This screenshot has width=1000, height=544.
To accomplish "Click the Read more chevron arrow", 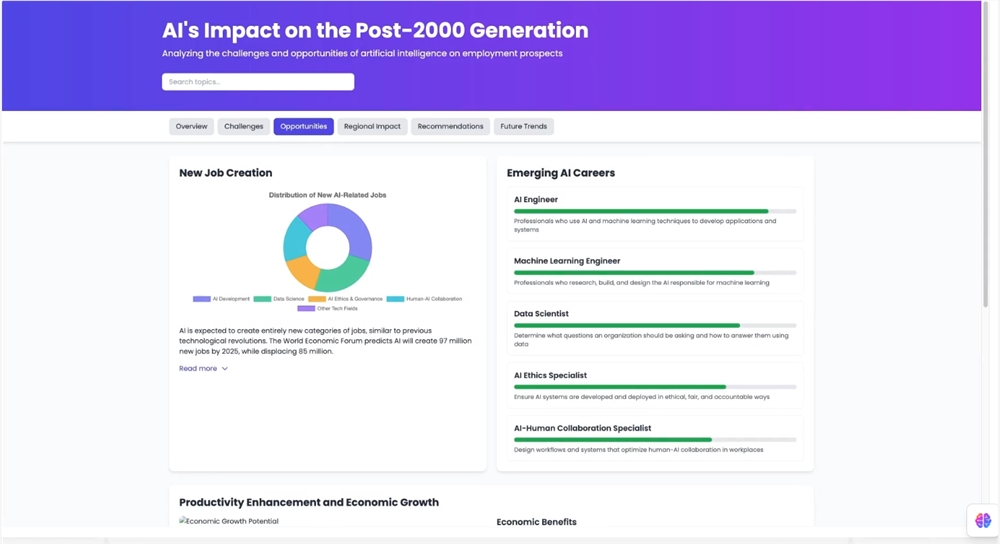I will point(225,369).
